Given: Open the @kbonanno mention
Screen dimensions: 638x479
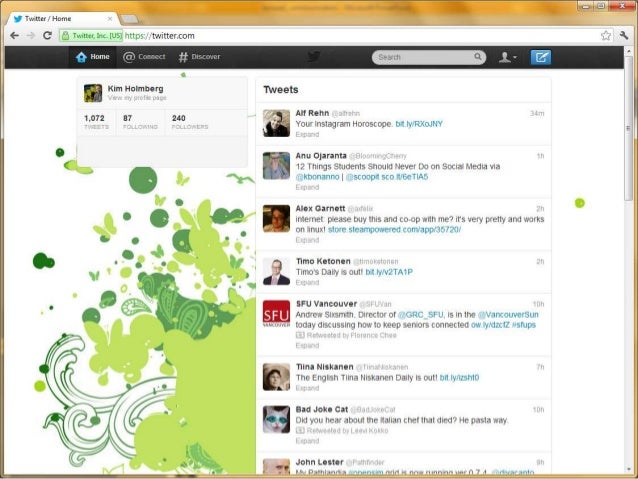Looking at the screenshot, I should (317, 177).
